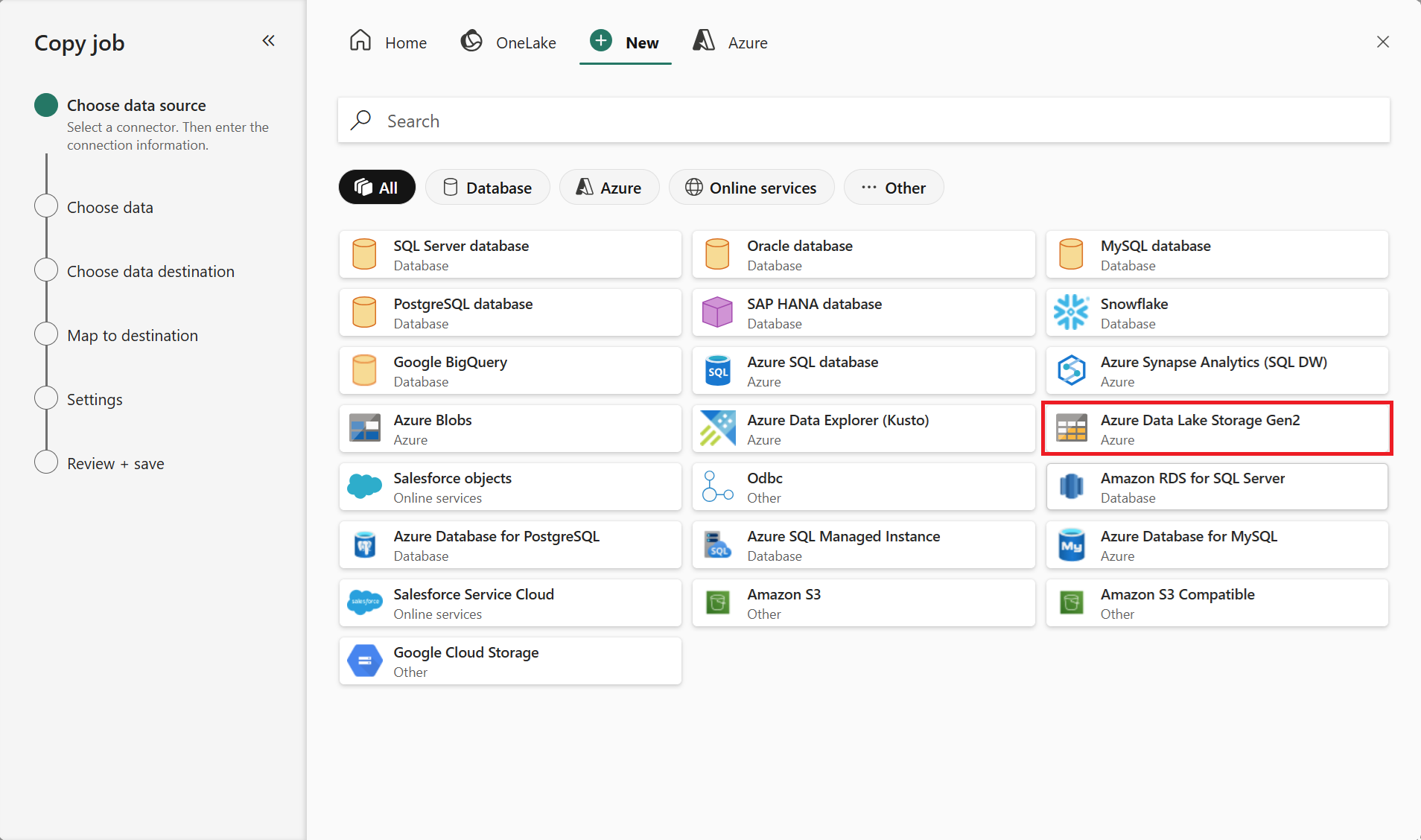Screen dimensions: 1421x840
Task: Open the Azure top navigation tab
Action: coord(731,42)
